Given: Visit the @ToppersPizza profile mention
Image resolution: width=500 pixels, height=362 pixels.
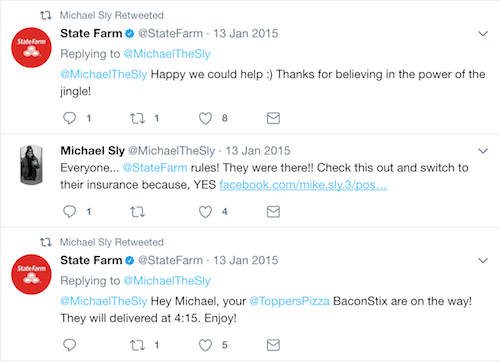Looking at the screenshot, I should [289, 301].
